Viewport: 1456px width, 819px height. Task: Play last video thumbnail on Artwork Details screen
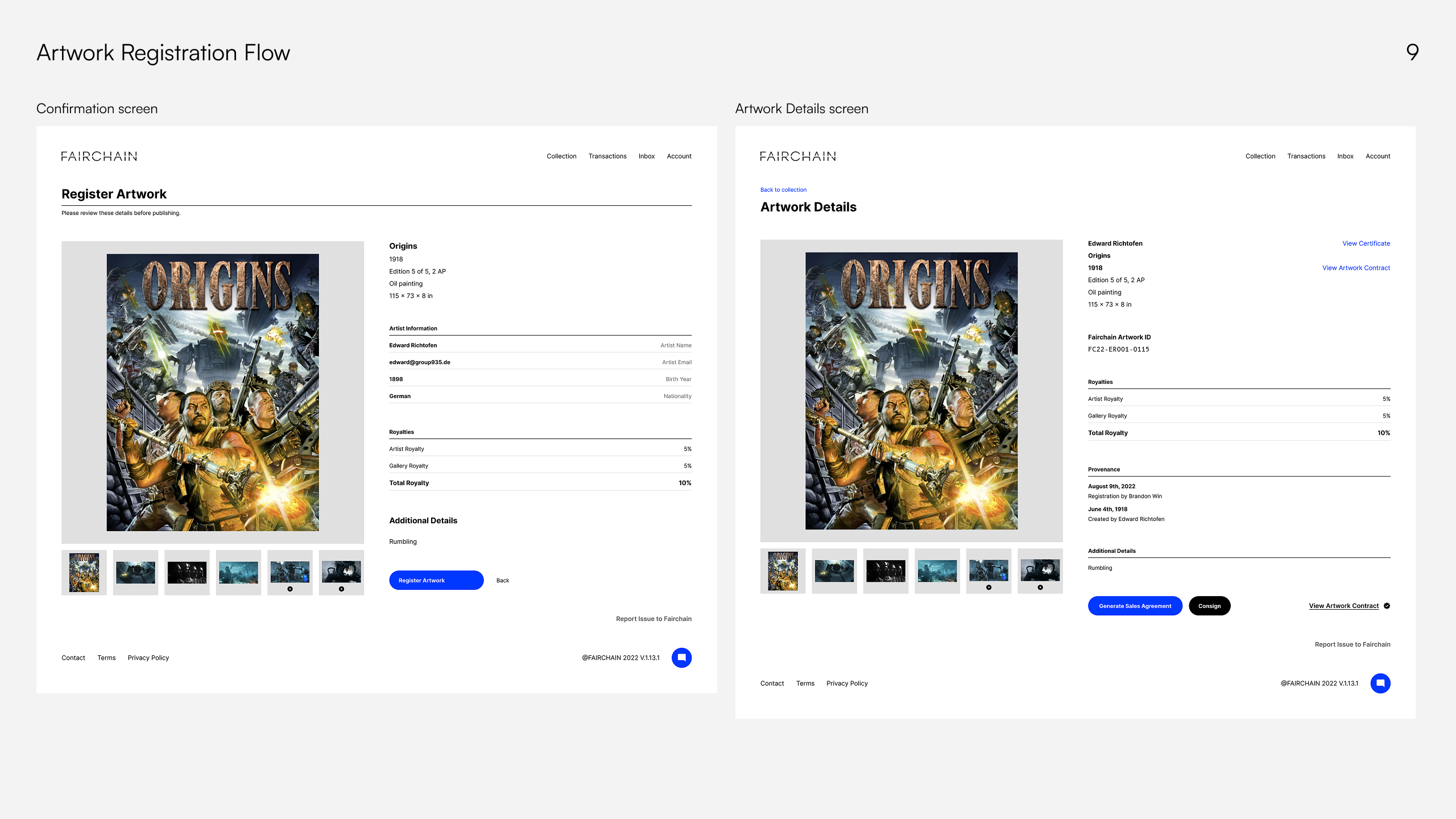pos(1040,587)
